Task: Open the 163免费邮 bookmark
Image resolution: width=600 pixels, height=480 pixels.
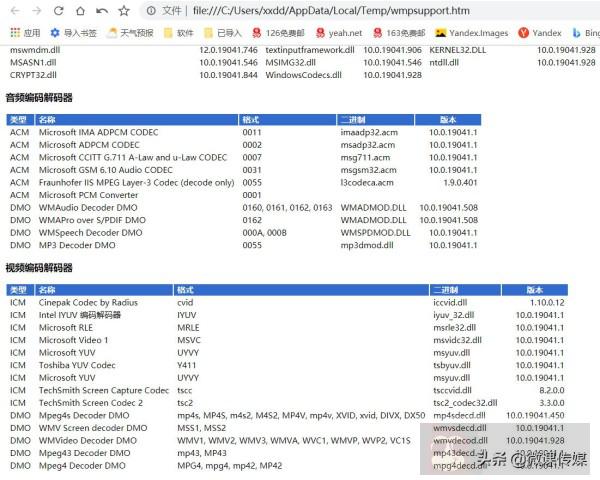Action: coord(399,33)
